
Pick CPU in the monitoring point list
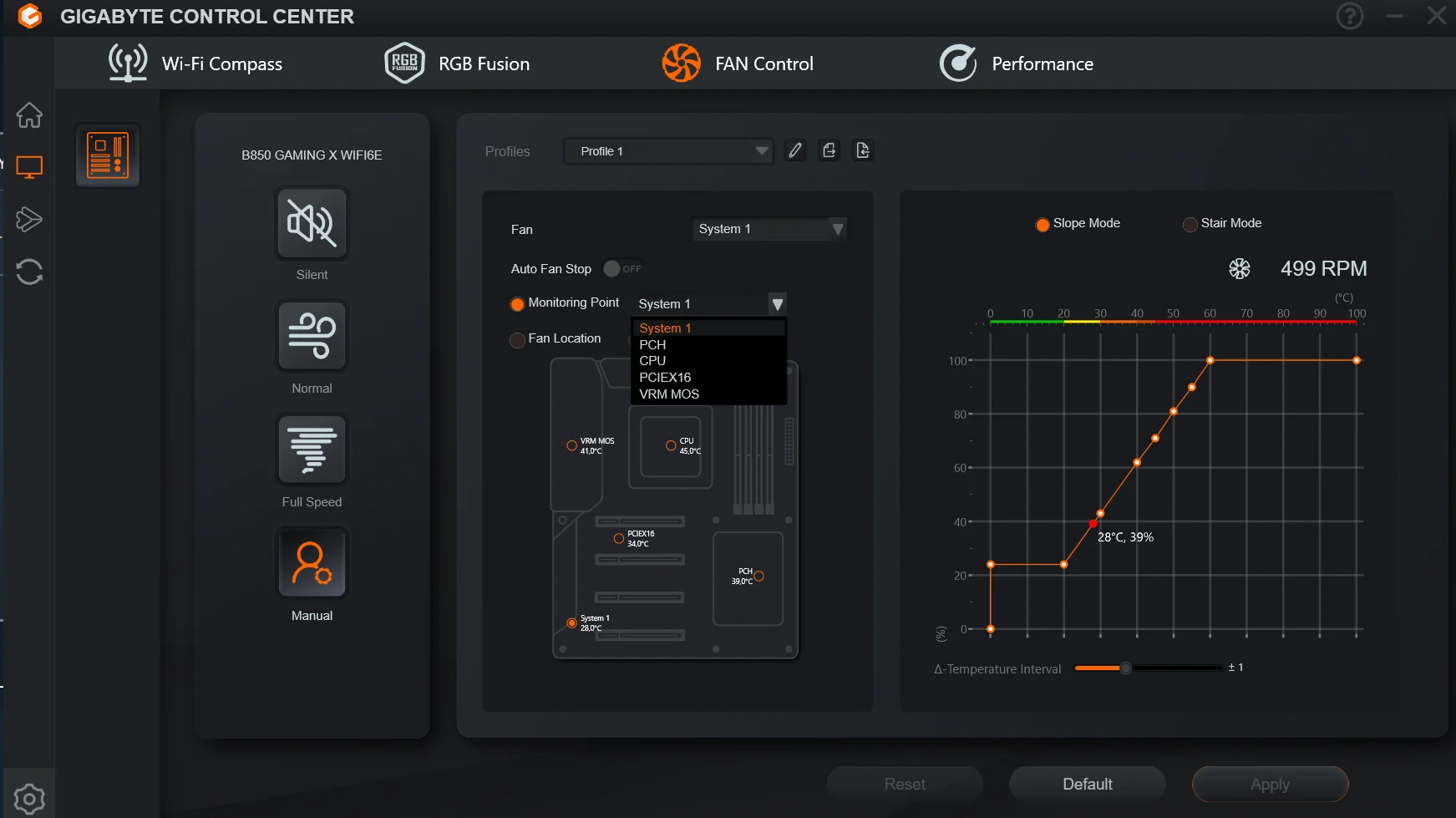pyautogui.click(x=708, y=361)
